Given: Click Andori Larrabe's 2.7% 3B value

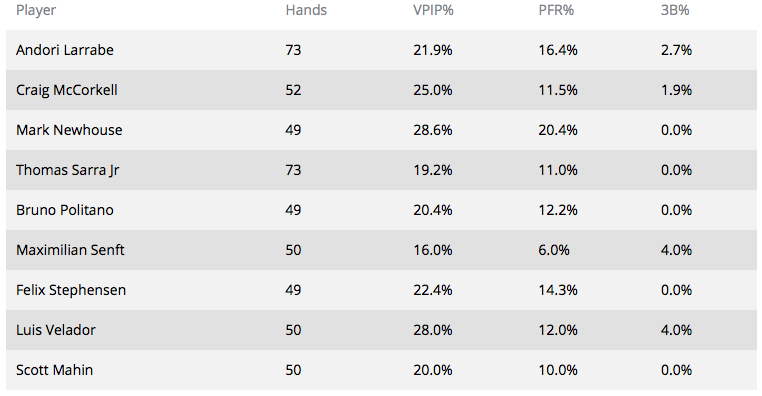Looking at the screenshot, I should [676, 50].
